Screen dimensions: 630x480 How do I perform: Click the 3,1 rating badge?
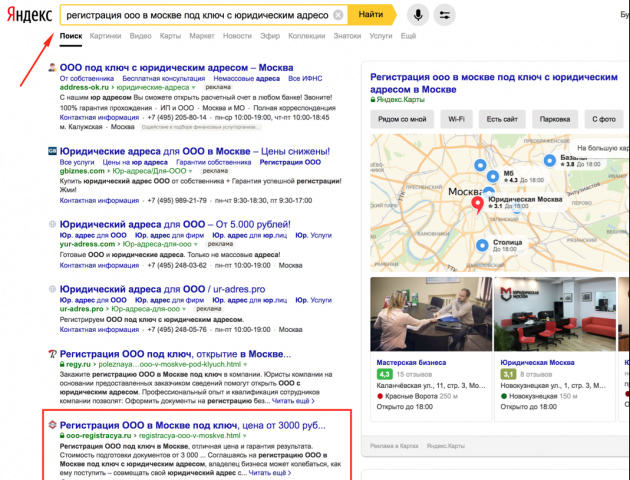508,374
